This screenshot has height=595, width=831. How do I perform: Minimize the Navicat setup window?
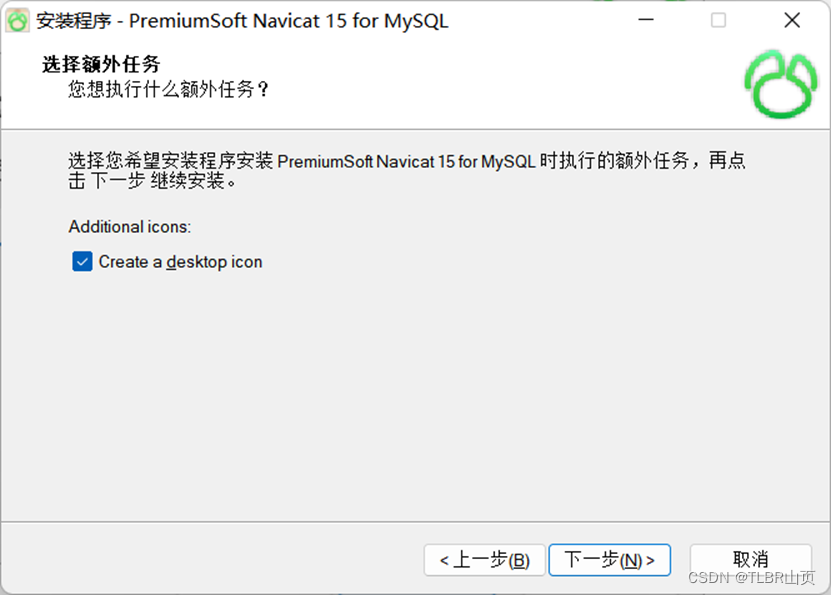tap(646, 20)
